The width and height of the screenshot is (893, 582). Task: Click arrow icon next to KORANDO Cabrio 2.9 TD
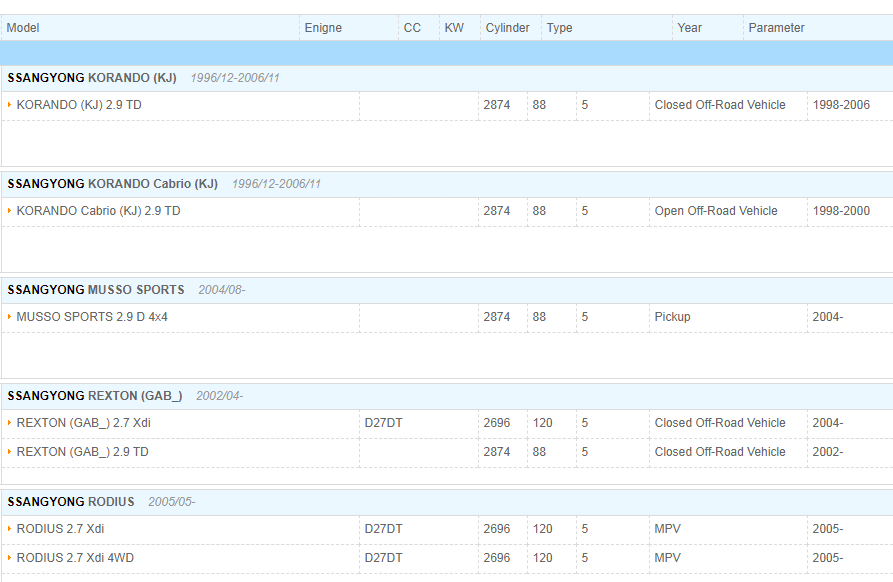click(9, 211)
